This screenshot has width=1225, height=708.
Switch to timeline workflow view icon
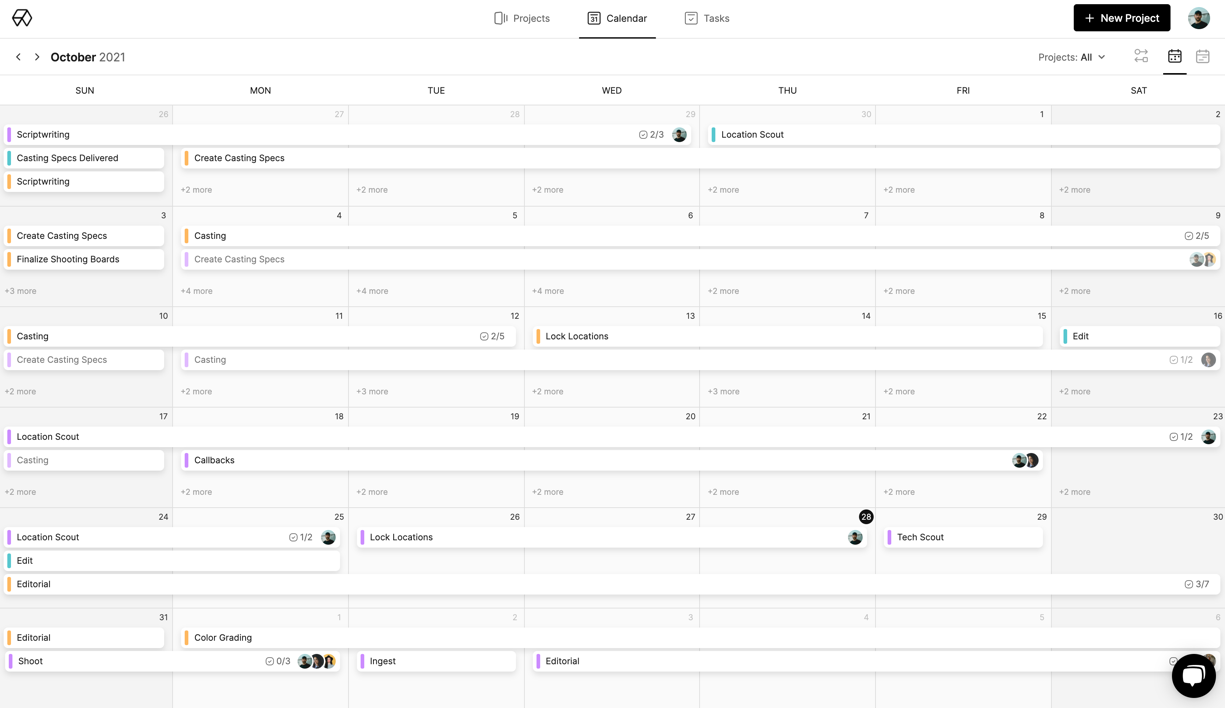1141,57
